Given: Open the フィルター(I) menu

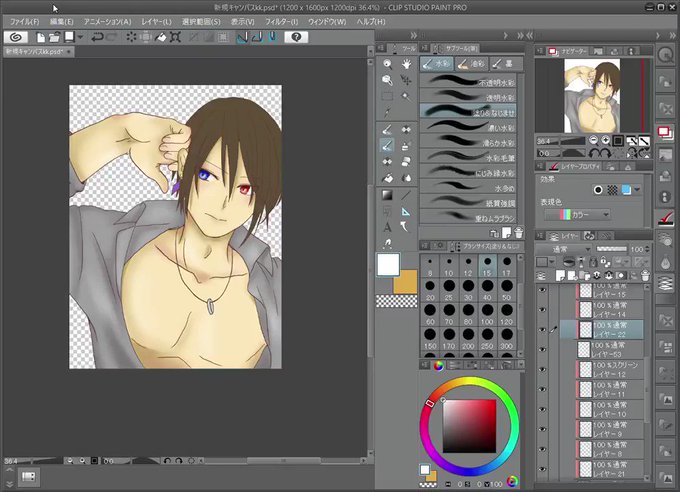Looking at the screenshot, I should 281,21.
